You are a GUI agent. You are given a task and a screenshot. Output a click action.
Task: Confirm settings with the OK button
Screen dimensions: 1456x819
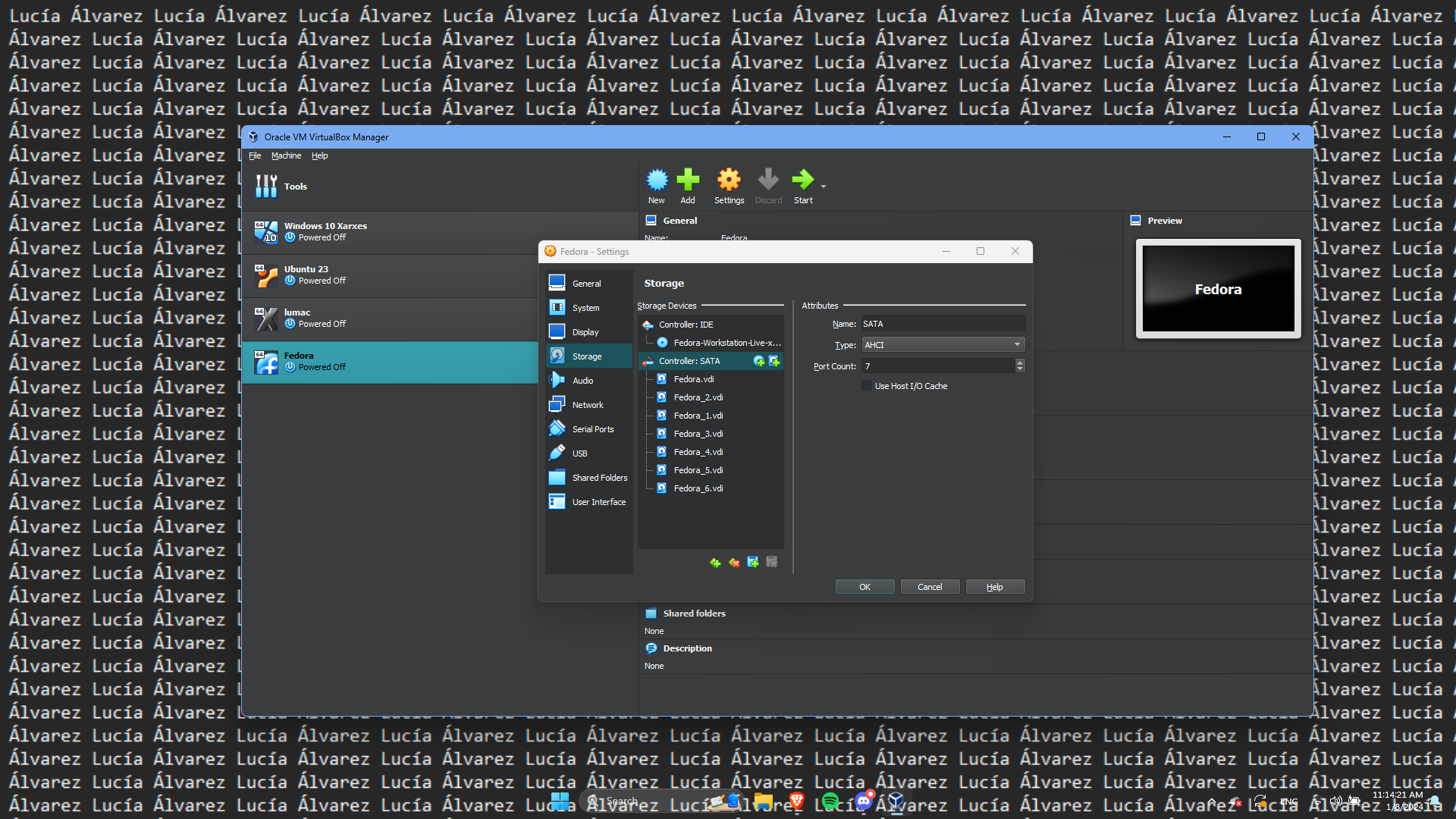(864, 586)
